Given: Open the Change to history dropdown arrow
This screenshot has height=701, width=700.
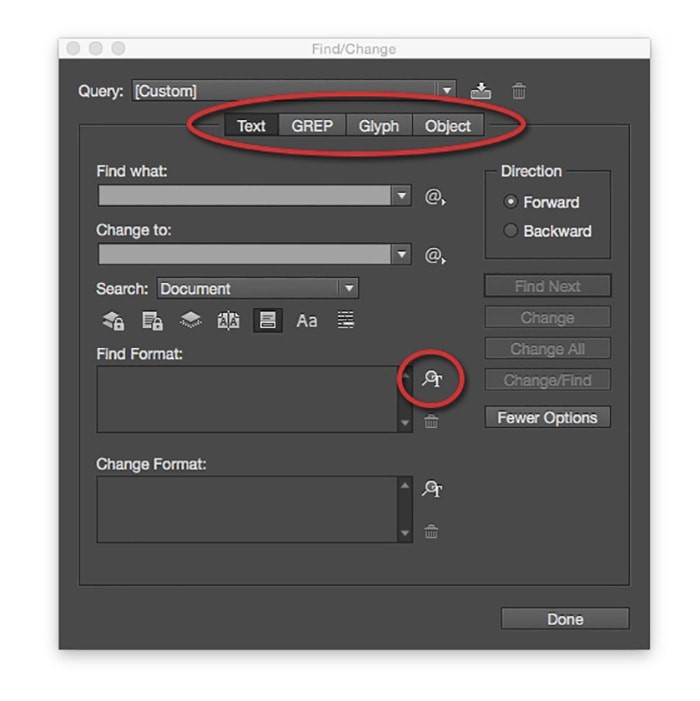Looking at the screenshot, I should tap(401, 254).
